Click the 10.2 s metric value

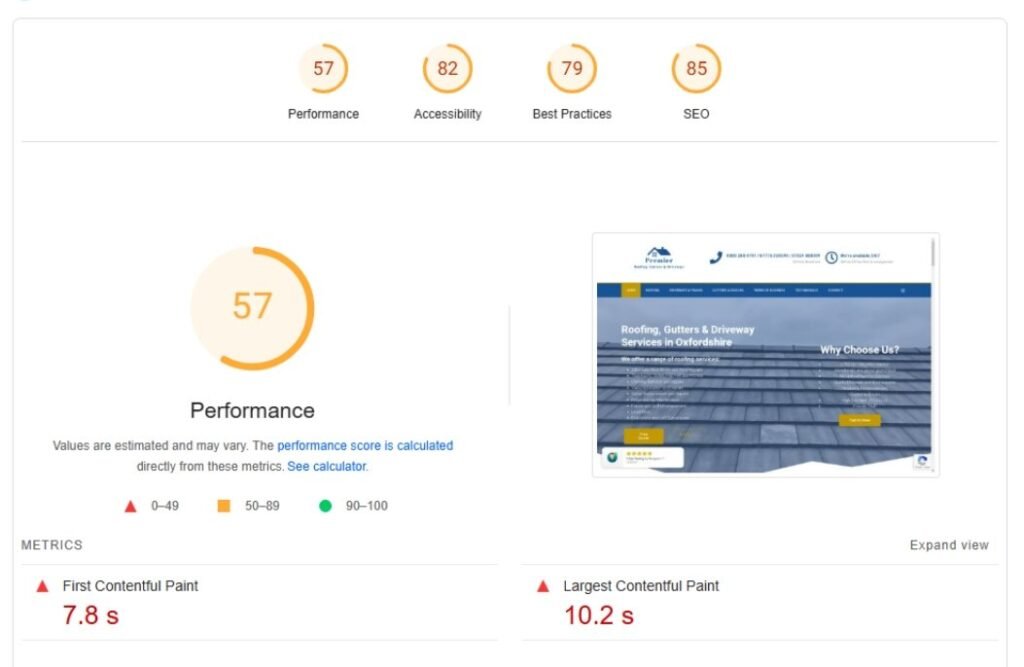click(599, 616)
